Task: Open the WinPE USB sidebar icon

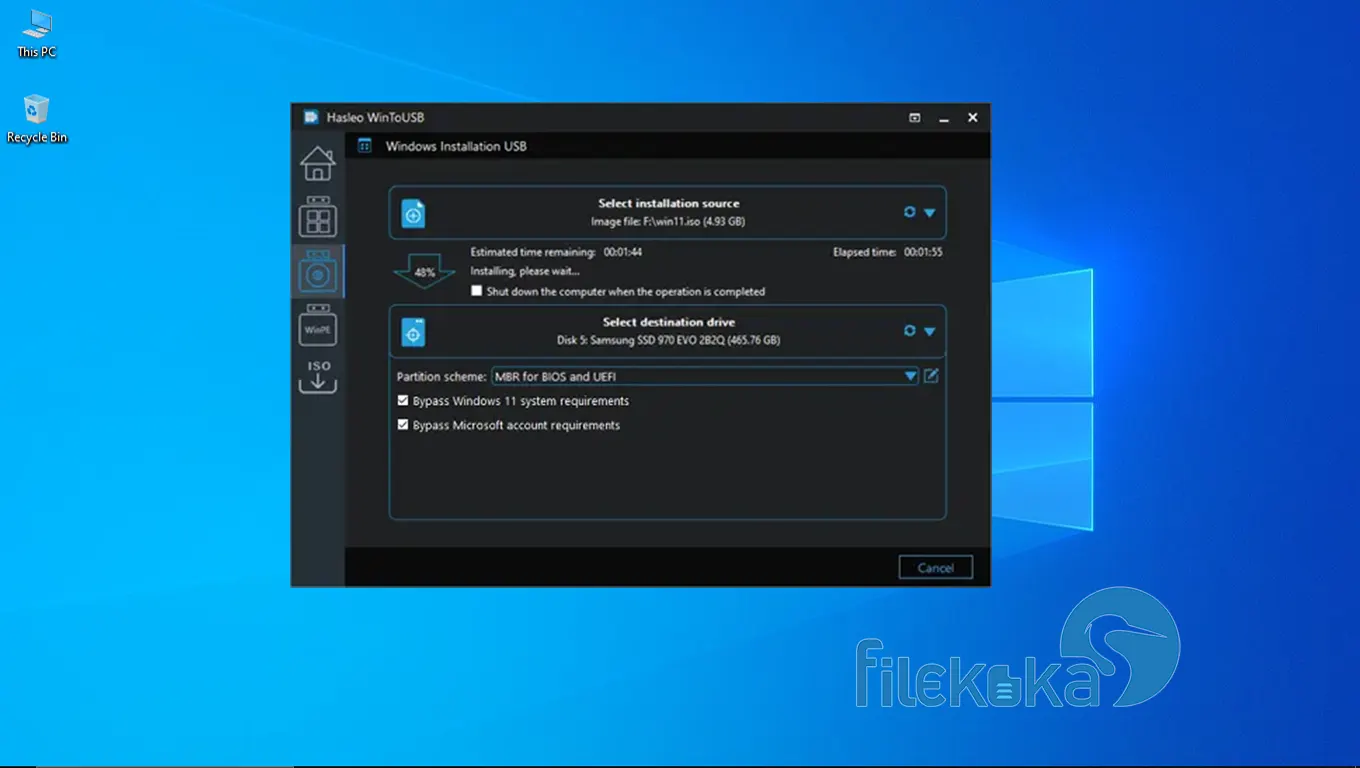Action: coord(318,324)
